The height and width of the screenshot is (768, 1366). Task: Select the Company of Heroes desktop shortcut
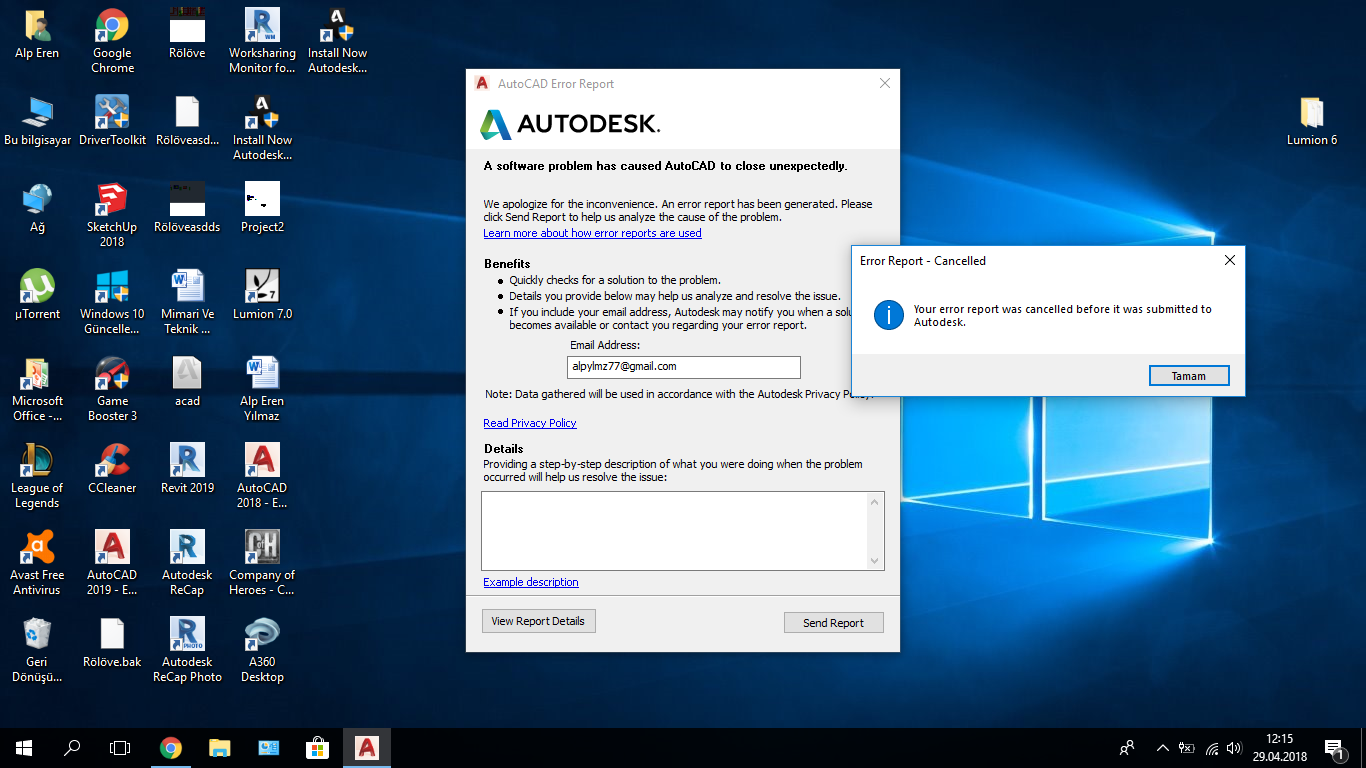[x=262, y=563]
